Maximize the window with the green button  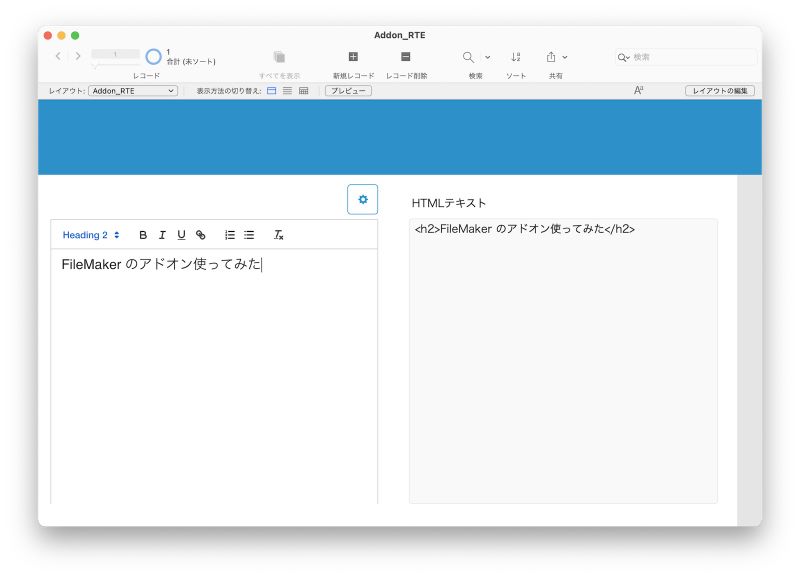coord(75,35)
